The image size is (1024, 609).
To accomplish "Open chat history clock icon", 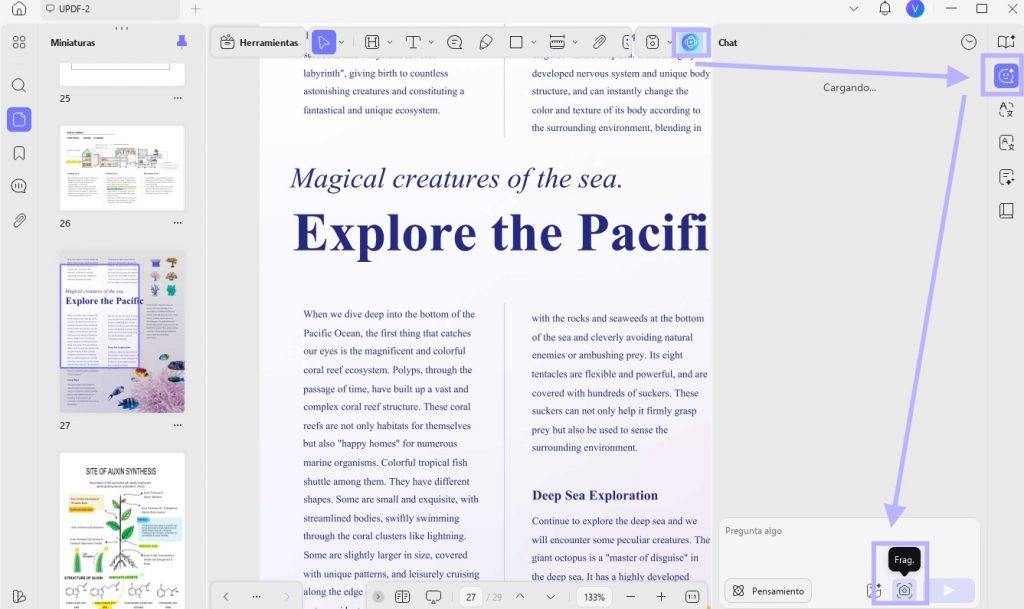I will [968, 42].
